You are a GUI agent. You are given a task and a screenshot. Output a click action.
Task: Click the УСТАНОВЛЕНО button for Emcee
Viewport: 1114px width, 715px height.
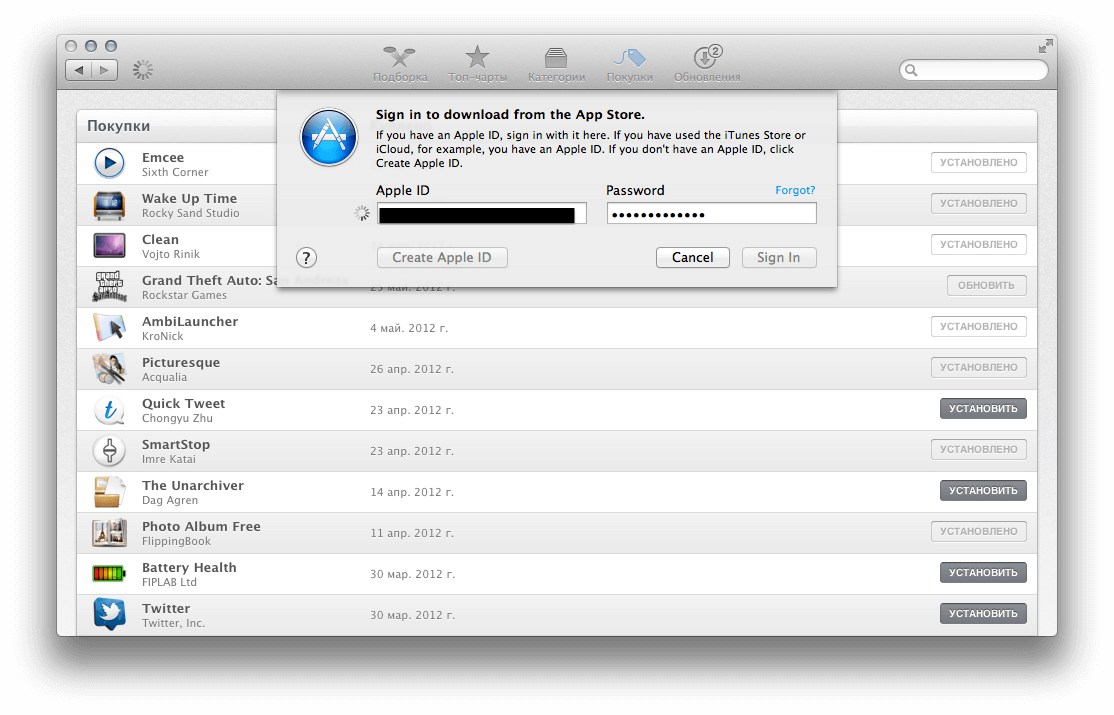[978, 163]
